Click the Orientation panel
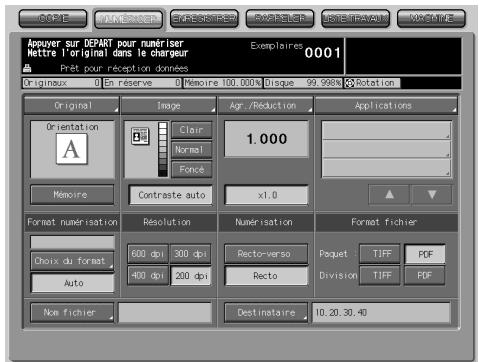Screen dimensions: 479x362 (x=72, y=149)
